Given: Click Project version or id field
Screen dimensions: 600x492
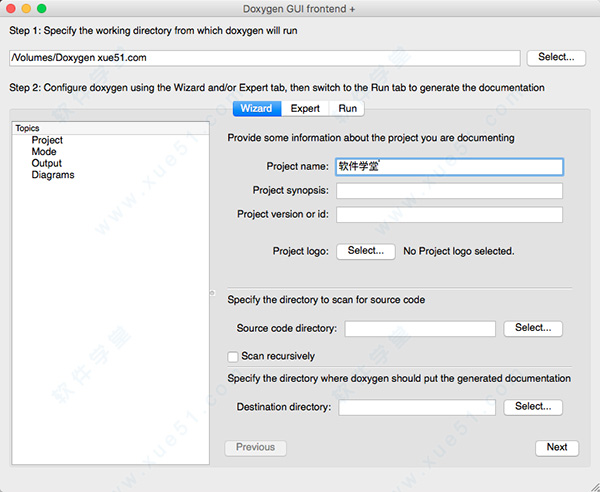Looking at the screenshot, I should coord(448,215).
